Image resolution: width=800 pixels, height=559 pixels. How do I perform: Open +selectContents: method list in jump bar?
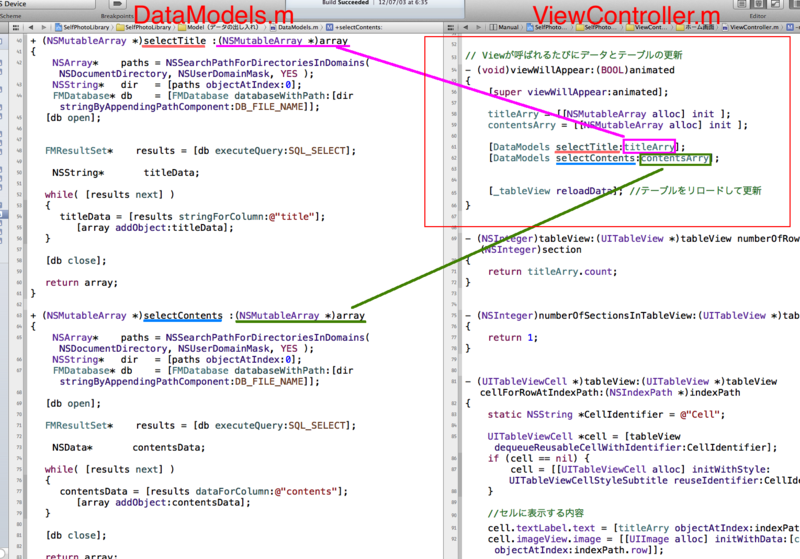pyautogui.click(x=354, y=27)
